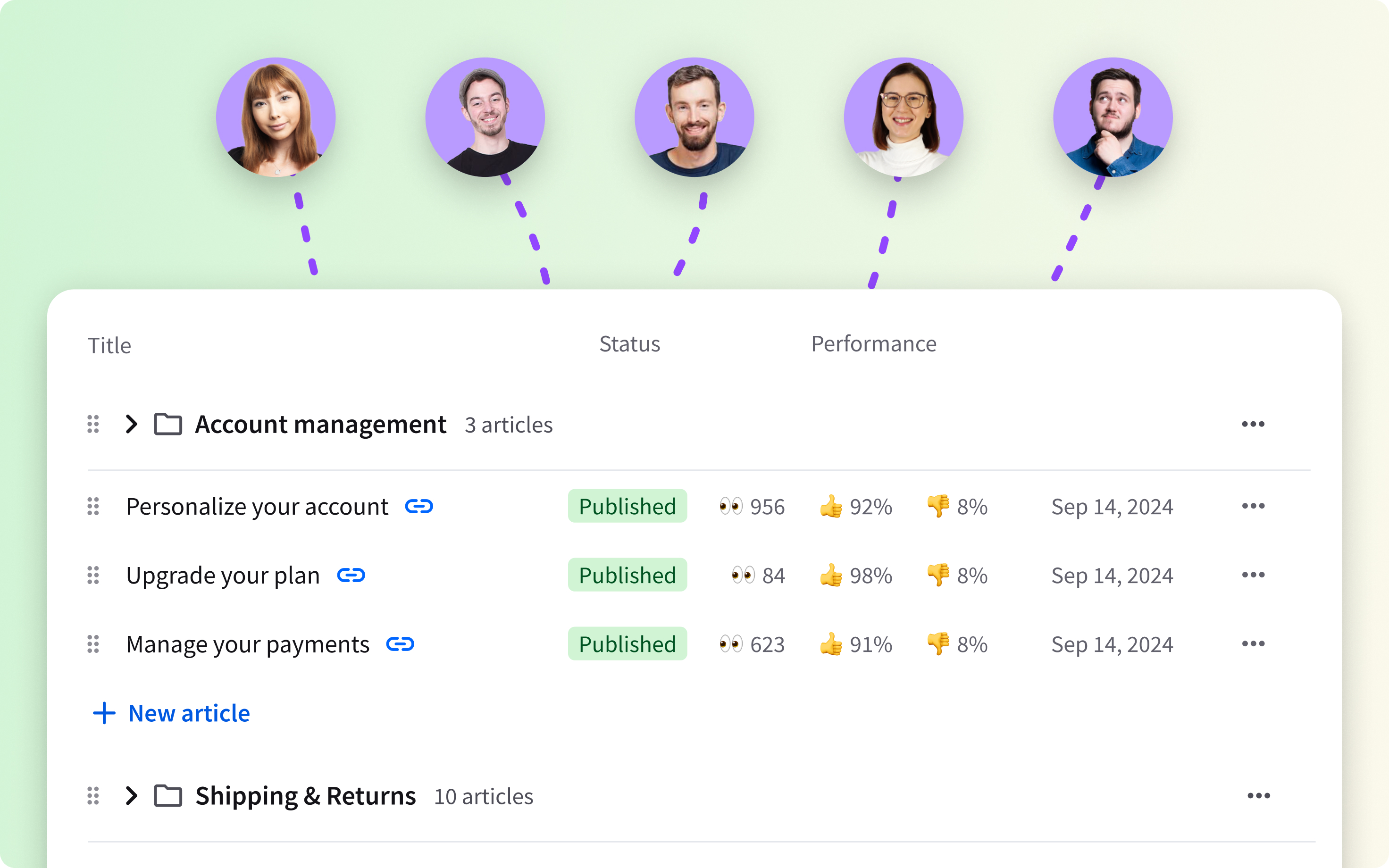Click the Account management folder title
This screenshot has width=1389, height=868.
tap(320, 424)
